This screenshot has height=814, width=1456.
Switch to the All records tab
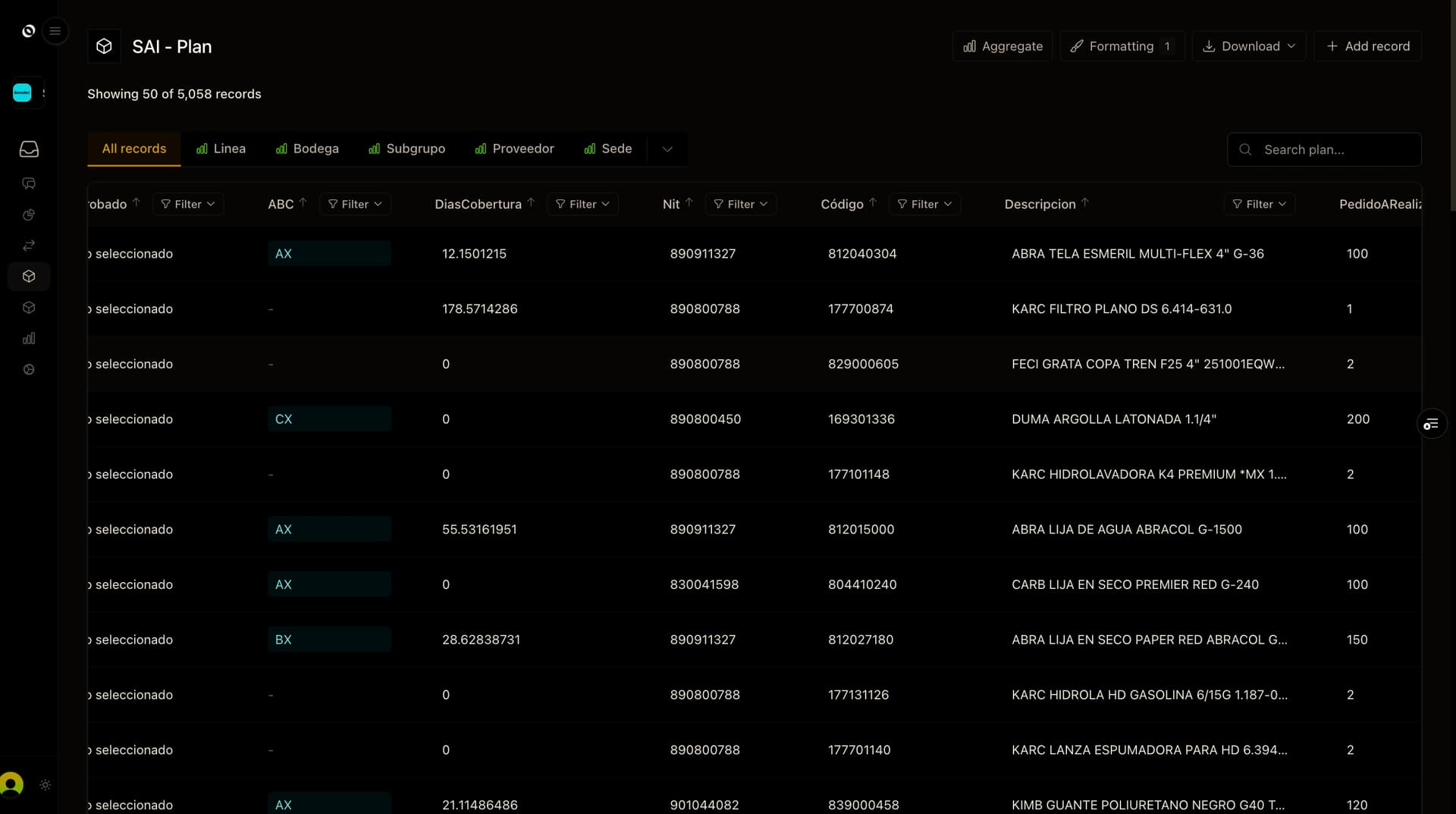click(133, 149)
